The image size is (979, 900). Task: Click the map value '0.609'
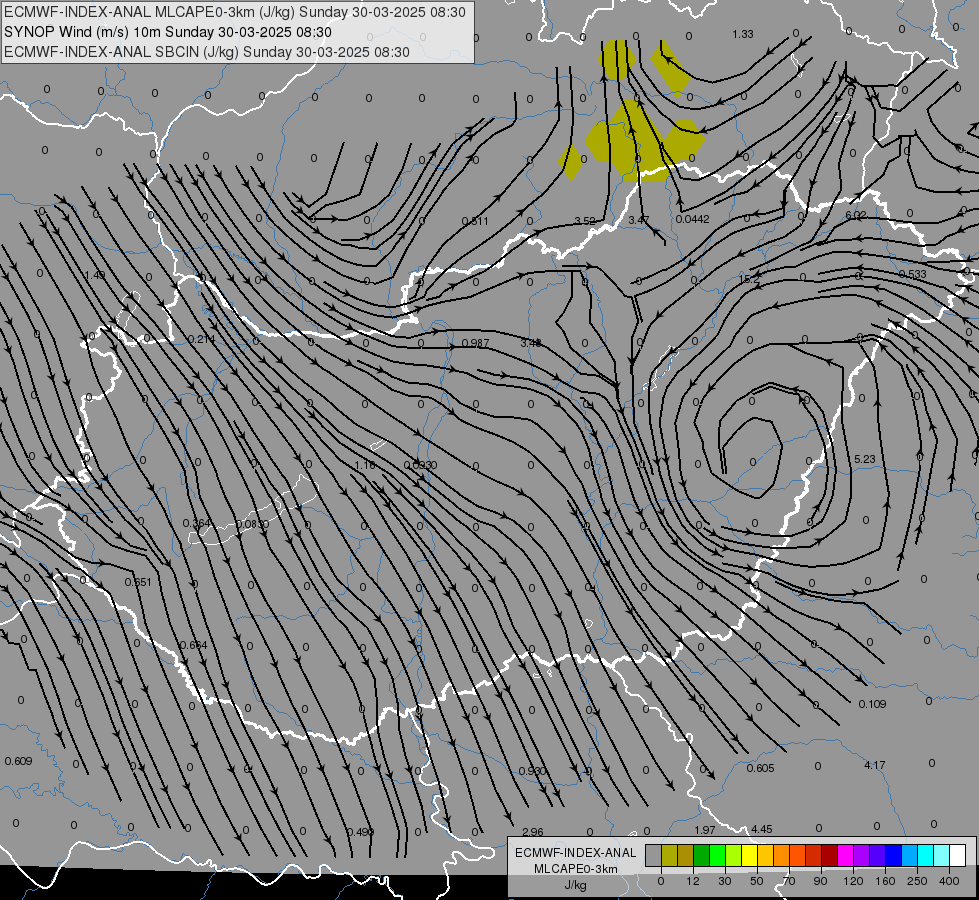[18, 761]
